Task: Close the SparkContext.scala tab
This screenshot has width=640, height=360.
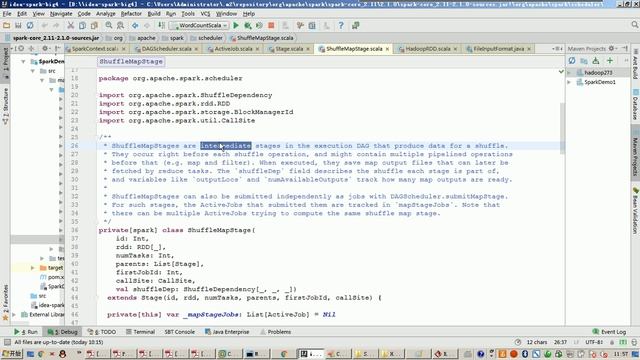Action: [x=124, y=49]
